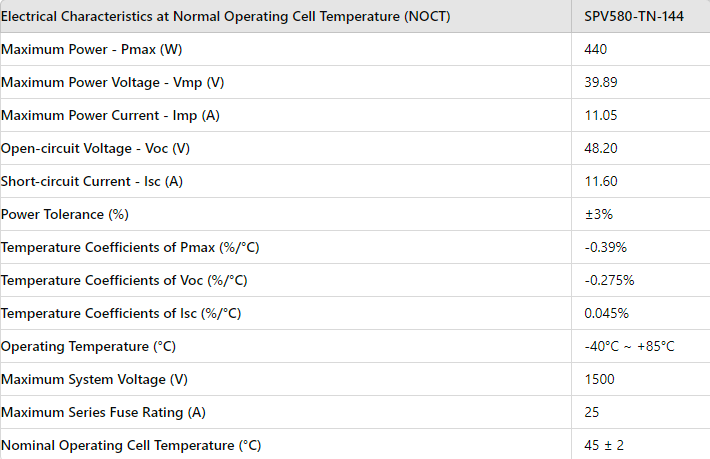The height and width of the screenshot is (459, 710).
Task: Click the 45 ± 2 NOCT value
Action: coord(604,445)
